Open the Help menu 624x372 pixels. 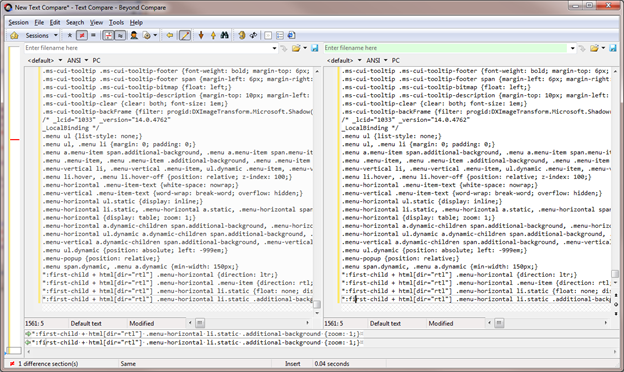coord(136,22)
